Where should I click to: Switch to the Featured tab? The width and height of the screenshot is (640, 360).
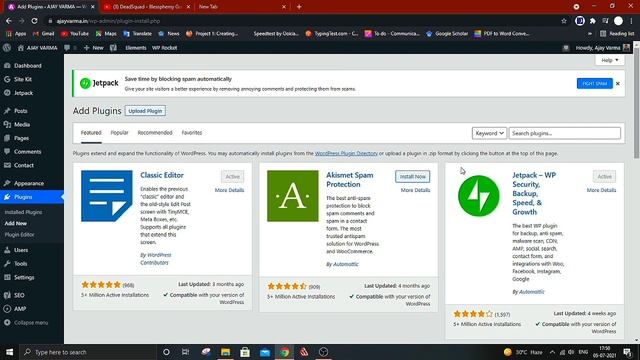91,133
